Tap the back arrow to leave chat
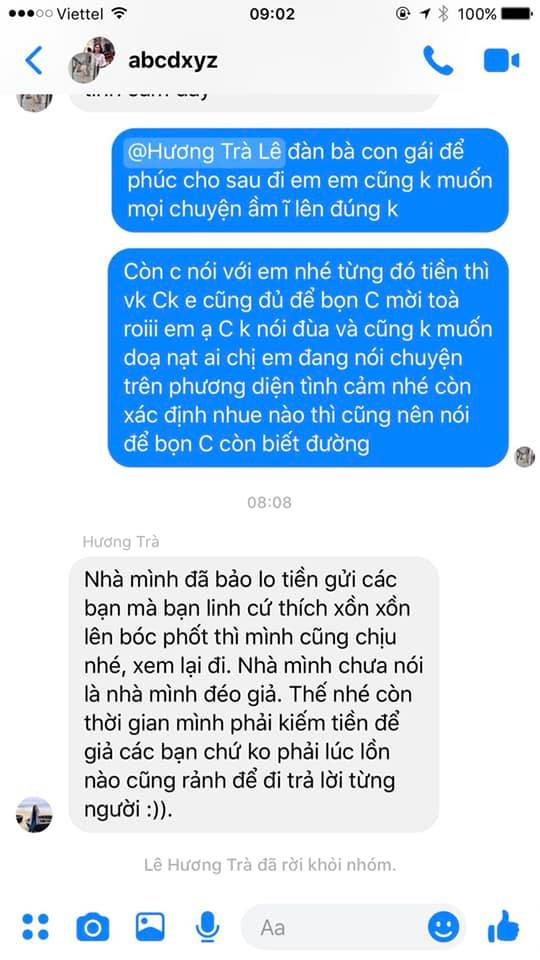The height and width of the screenshot is (960, 540). pyautogui.click(x=34, y=61)
